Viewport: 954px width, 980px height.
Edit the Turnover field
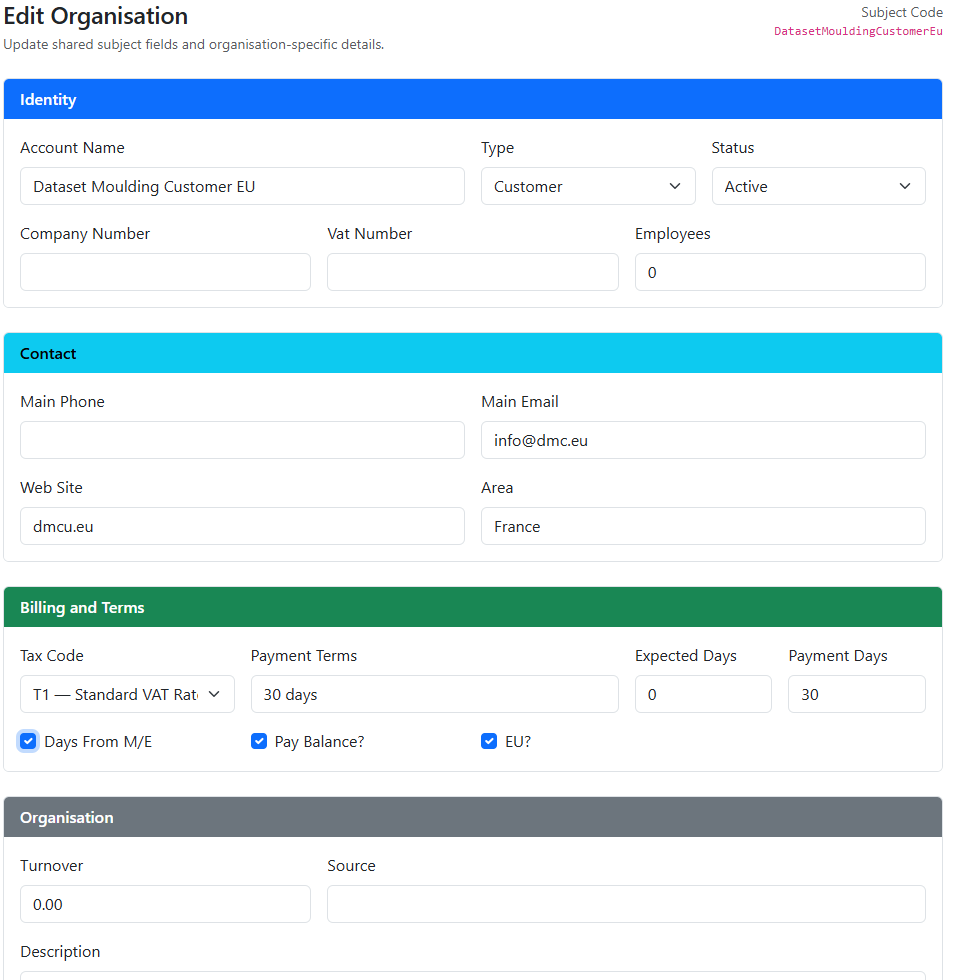click(165, 904)
